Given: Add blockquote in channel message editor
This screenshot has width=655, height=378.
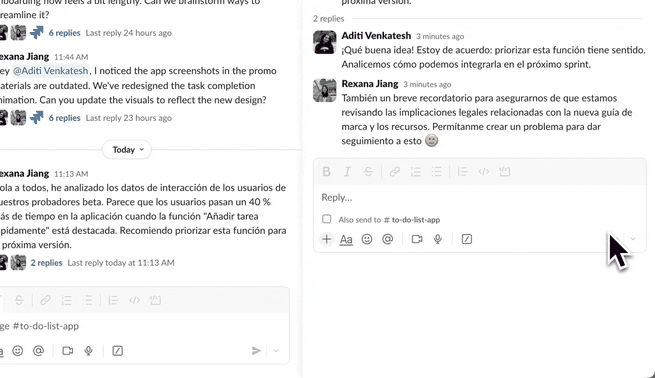Looking at the screenshot, I should click(113, 300).
